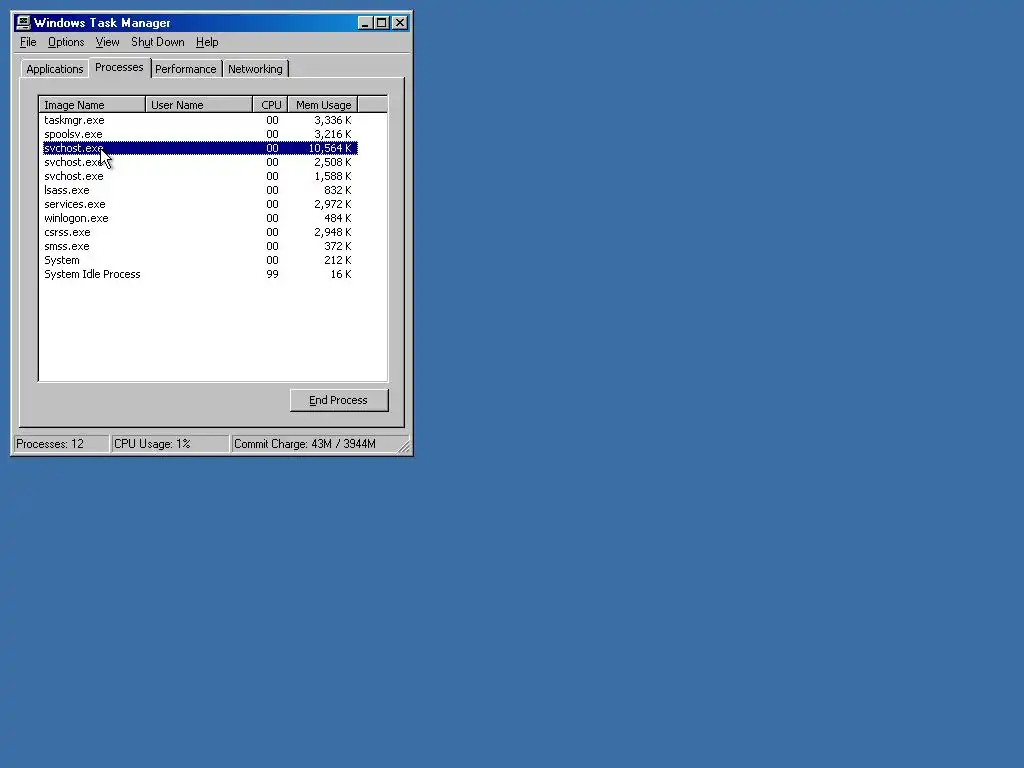Sort by Image Name column header
The height and width of the screenshot is (768, 1024).
pos(92,105)
